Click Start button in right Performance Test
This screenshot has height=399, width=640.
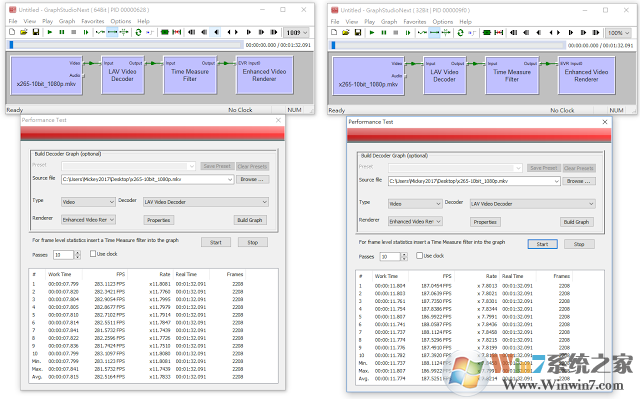tap(542, 244)
